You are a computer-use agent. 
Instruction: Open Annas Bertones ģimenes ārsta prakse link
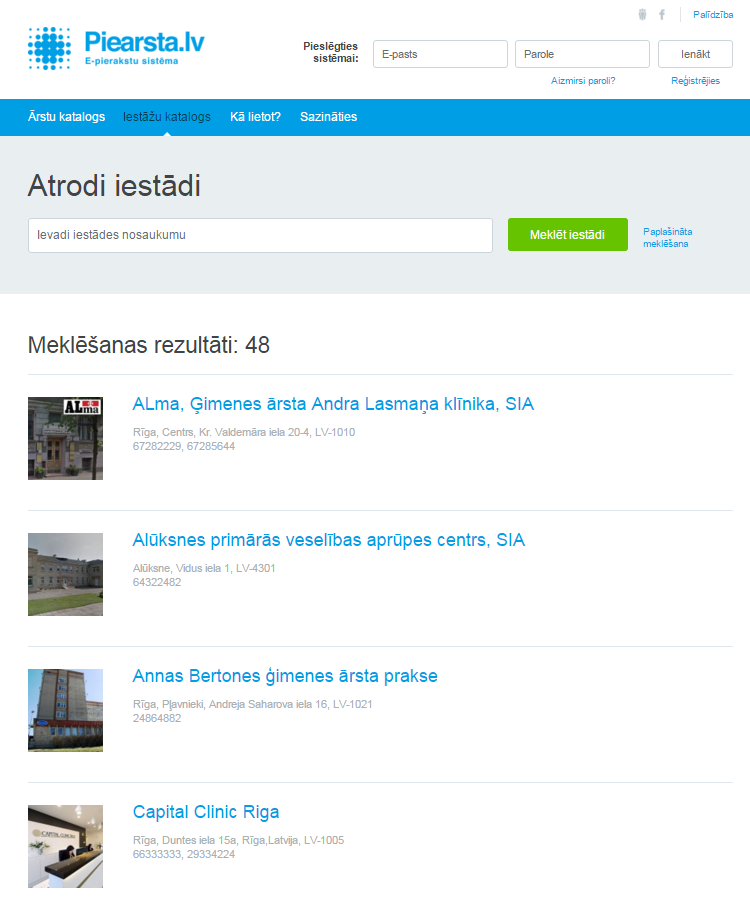click(285, 676)
